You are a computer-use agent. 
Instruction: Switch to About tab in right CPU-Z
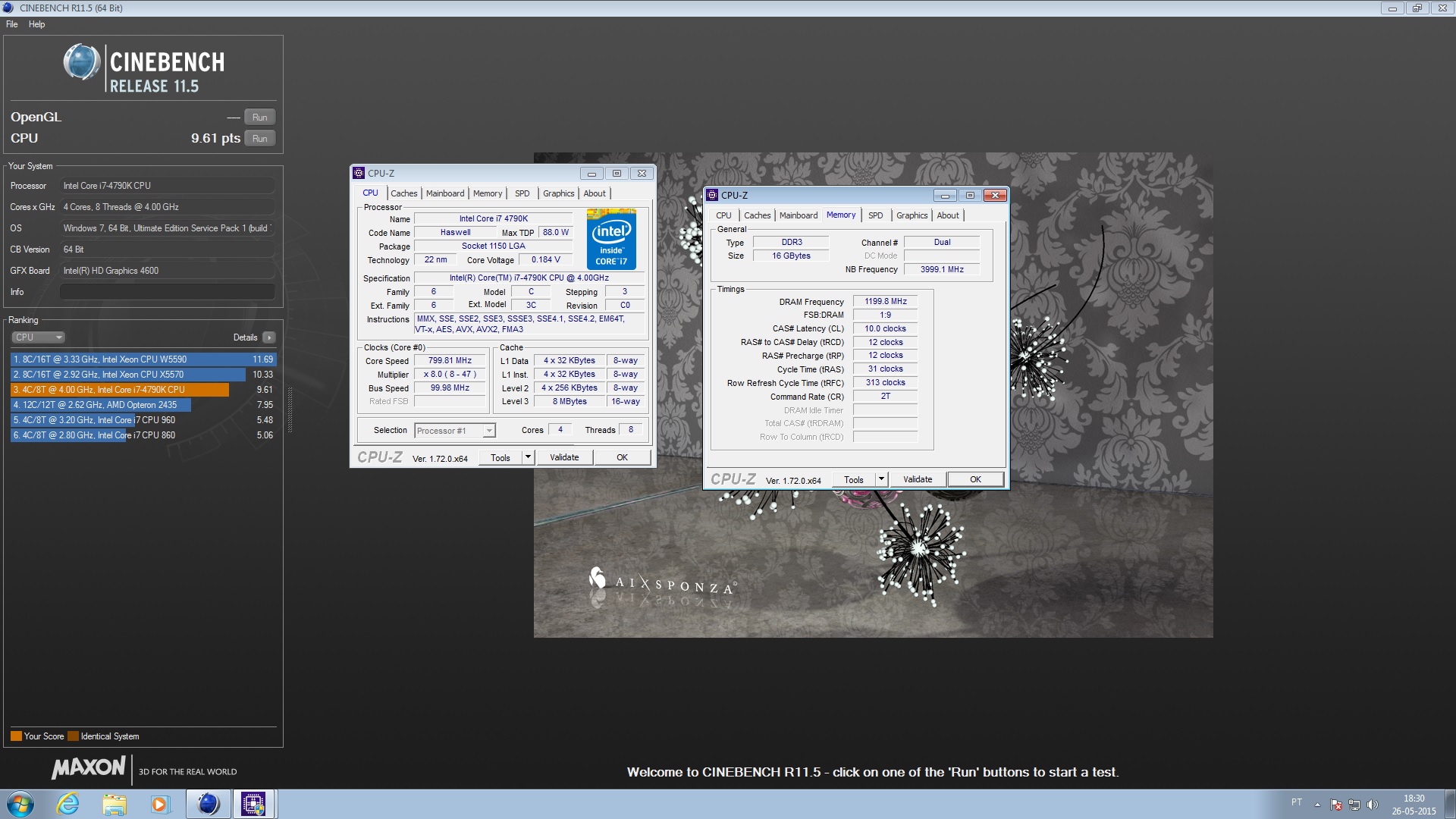(x=948, y=215)
